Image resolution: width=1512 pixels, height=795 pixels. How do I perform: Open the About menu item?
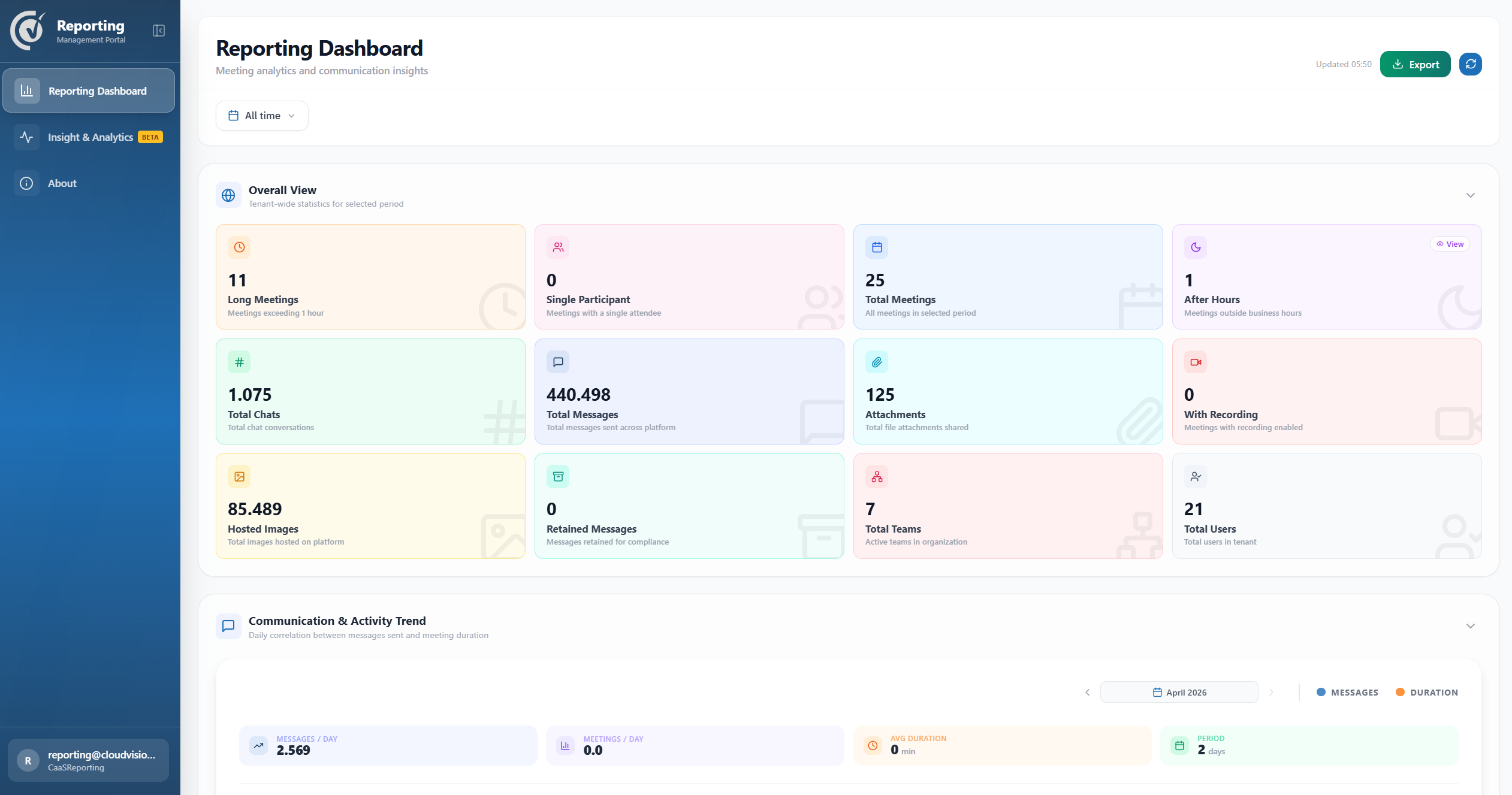(x=62, y=183)
